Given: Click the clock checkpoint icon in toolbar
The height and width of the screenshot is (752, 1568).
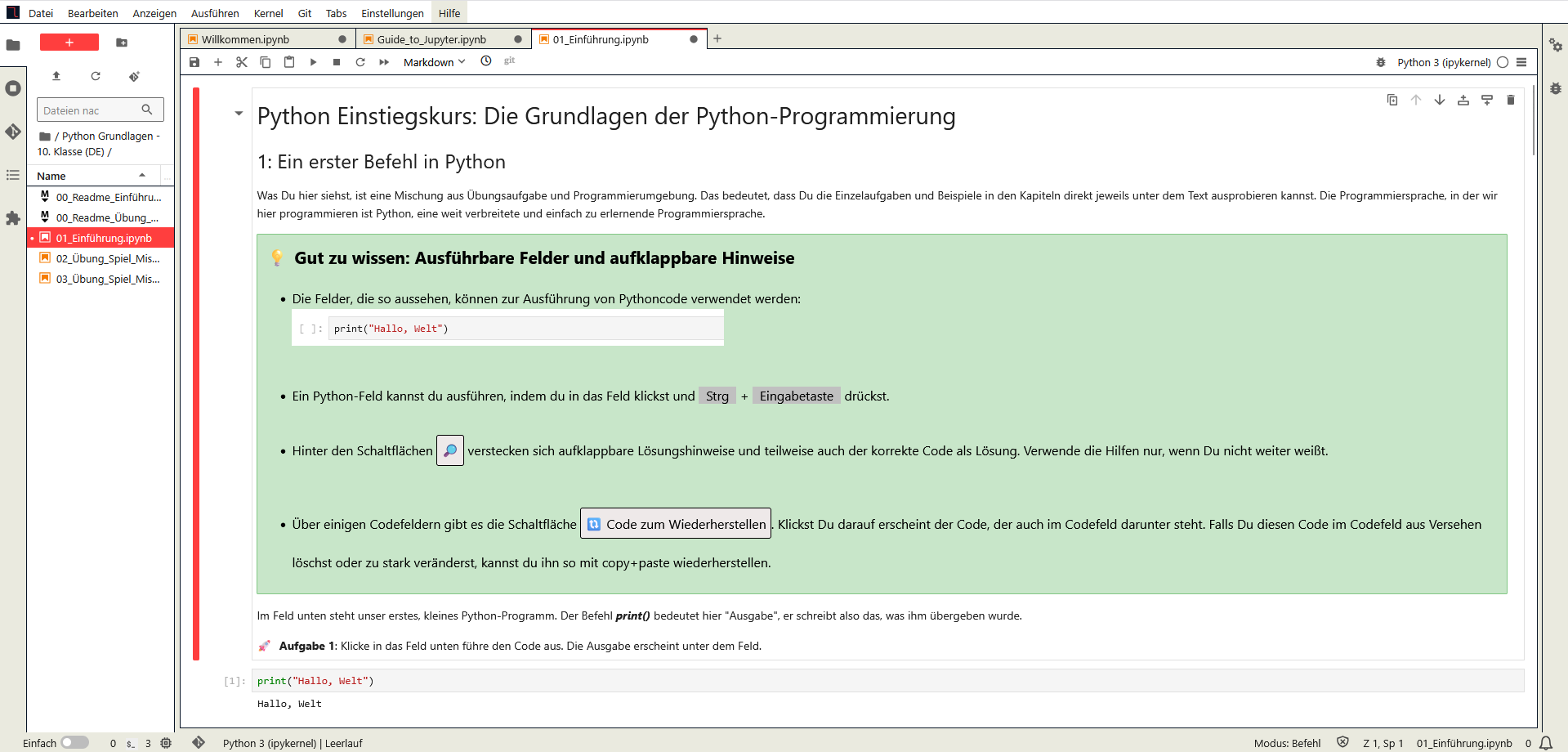Looking at the screenshot, I should (486, 61).
